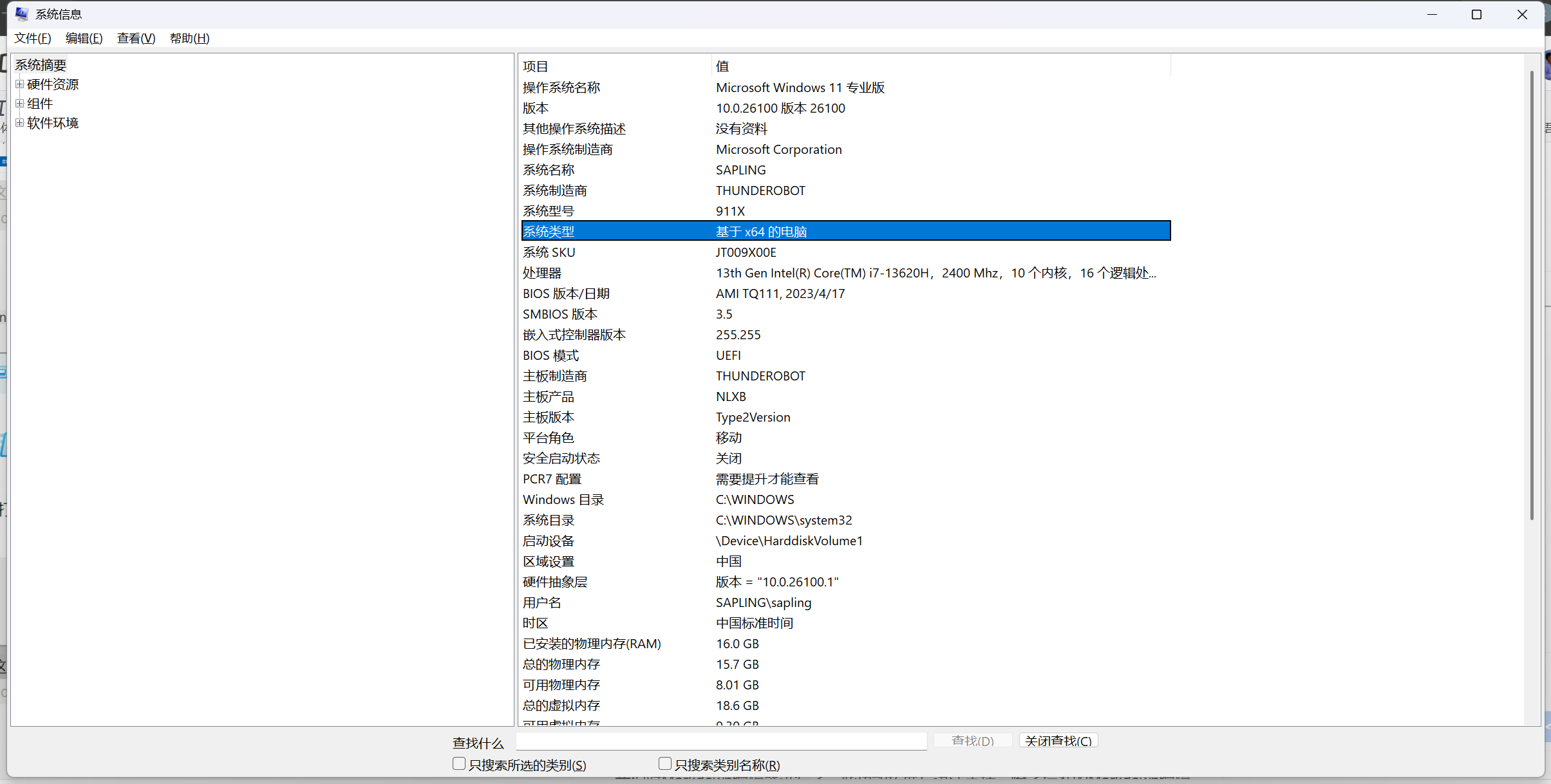
Task: Click the 查找(D) button
Action: 972,741
